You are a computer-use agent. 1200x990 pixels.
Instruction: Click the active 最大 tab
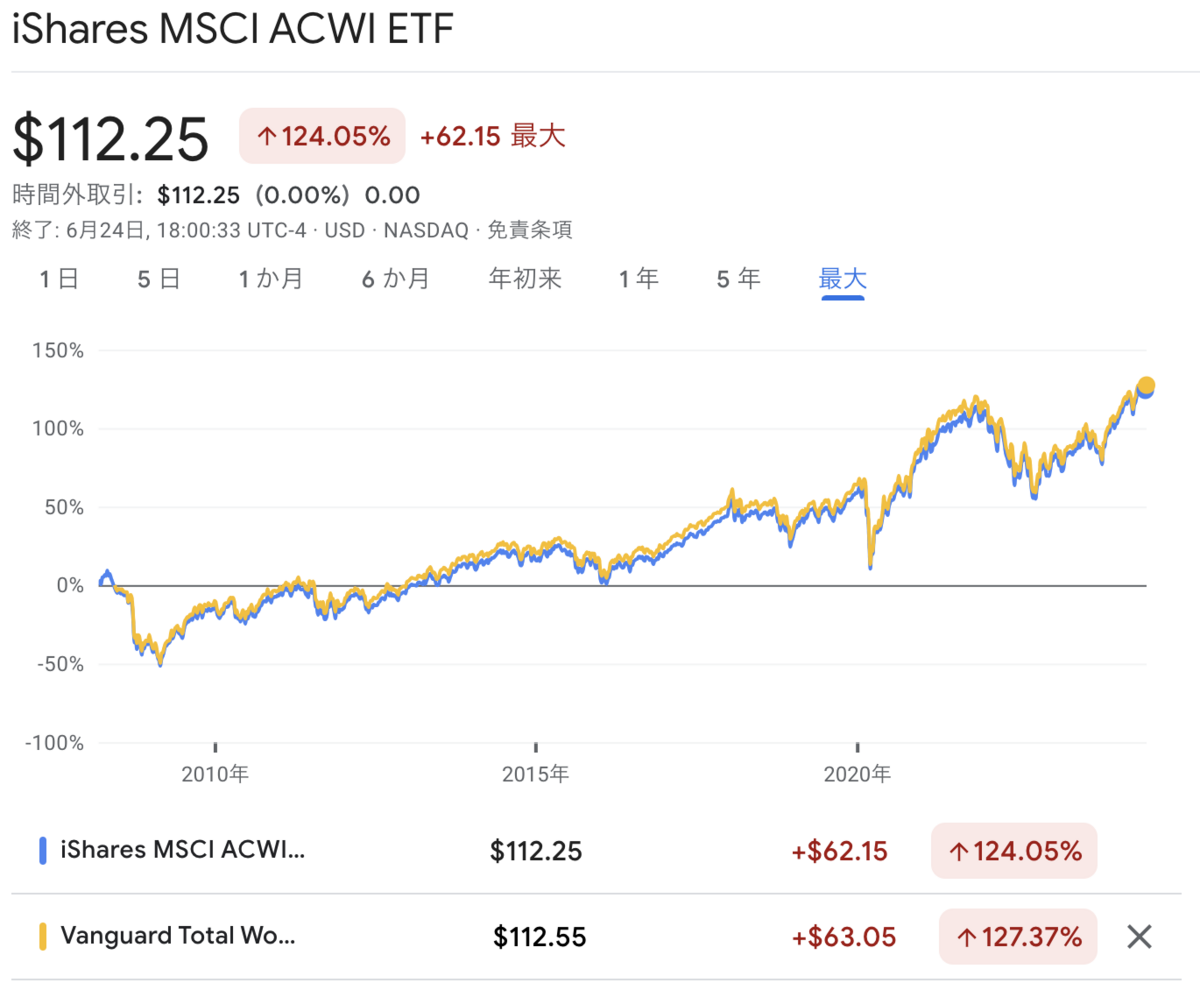coord(842,279)
